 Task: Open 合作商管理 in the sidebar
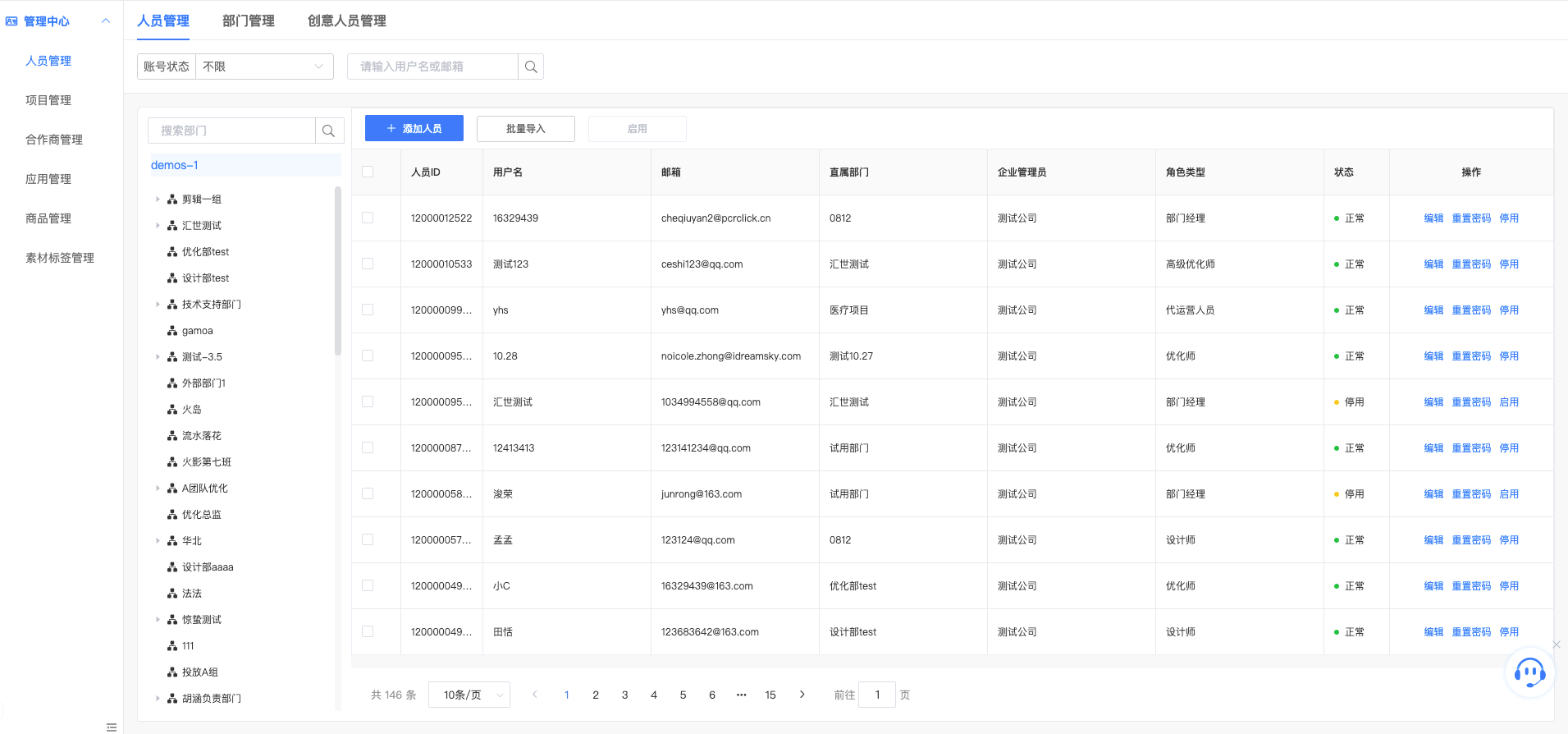click(54, 140)
